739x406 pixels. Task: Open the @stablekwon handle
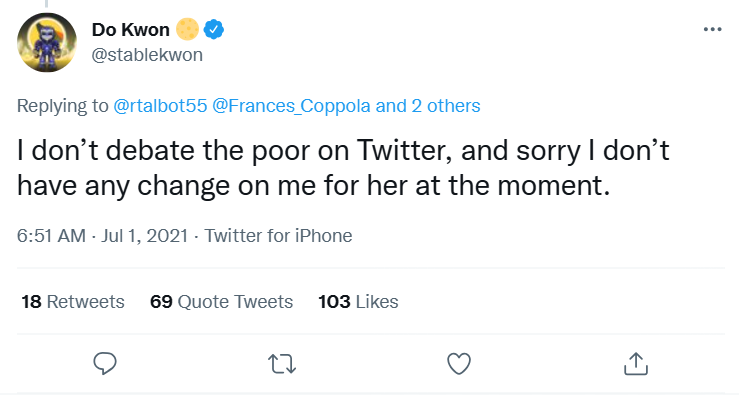(147, 55)
